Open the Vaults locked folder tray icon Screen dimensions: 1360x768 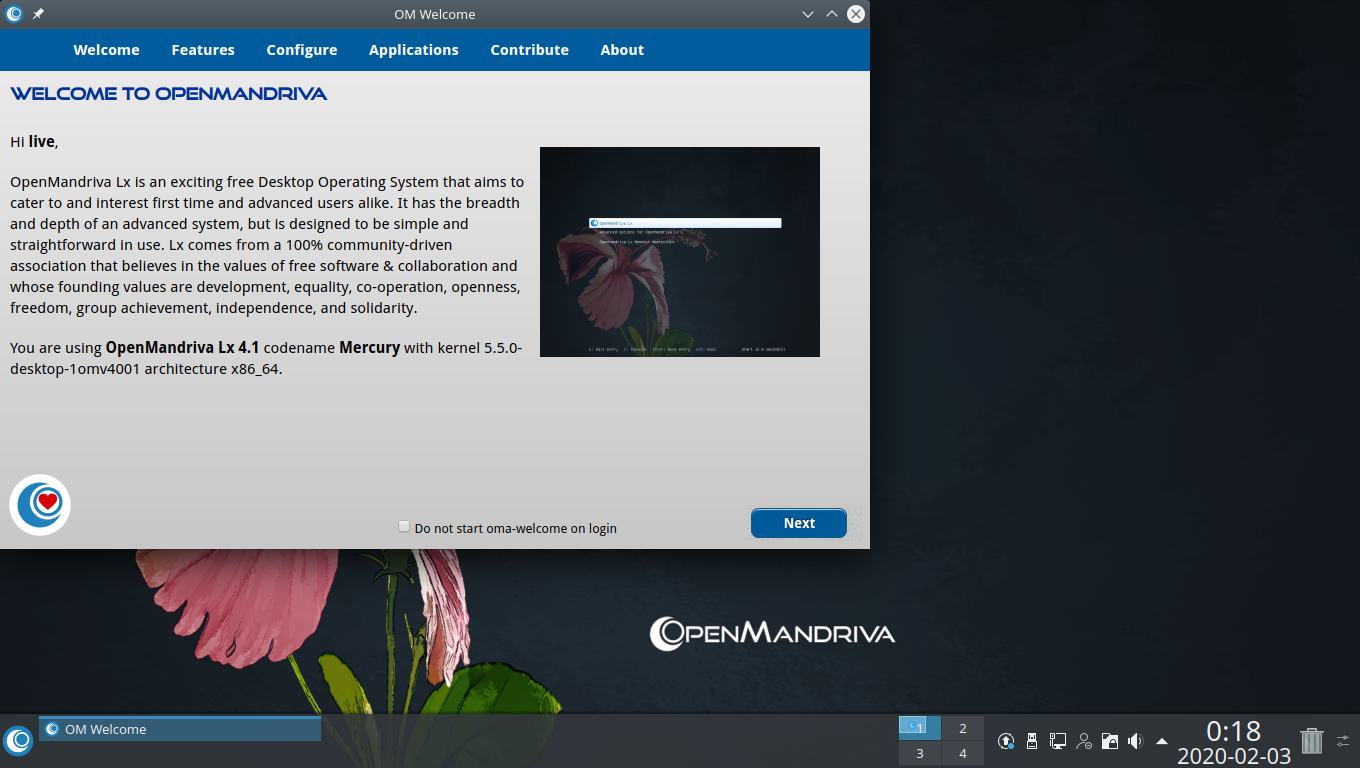[1110, 741]
